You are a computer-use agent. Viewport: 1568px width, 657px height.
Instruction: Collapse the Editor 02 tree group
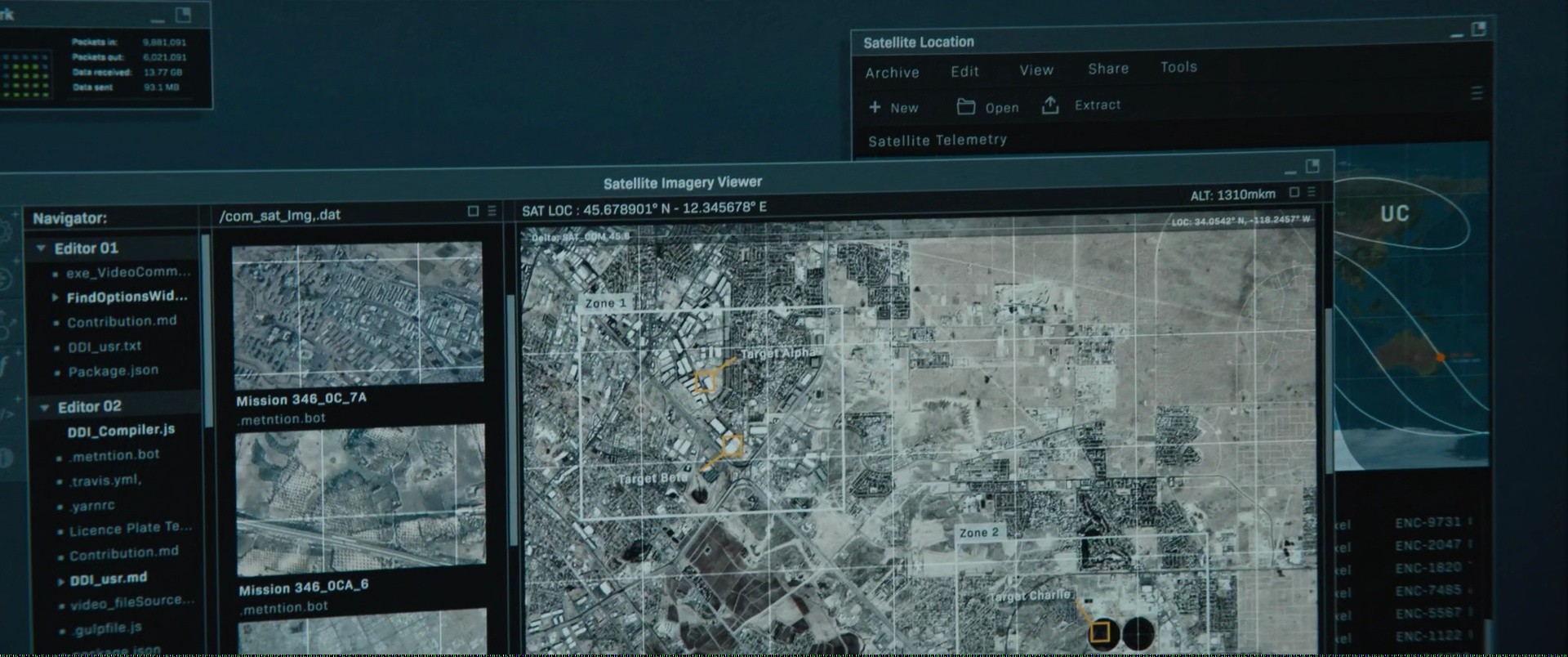click(x=44, y=407)
